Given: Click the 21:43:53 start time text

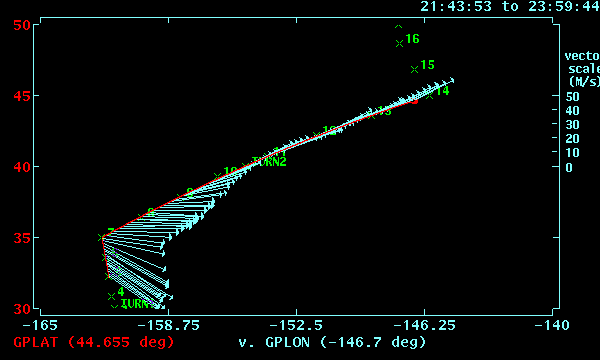Looking at the screenshot, I should [456, 6].
